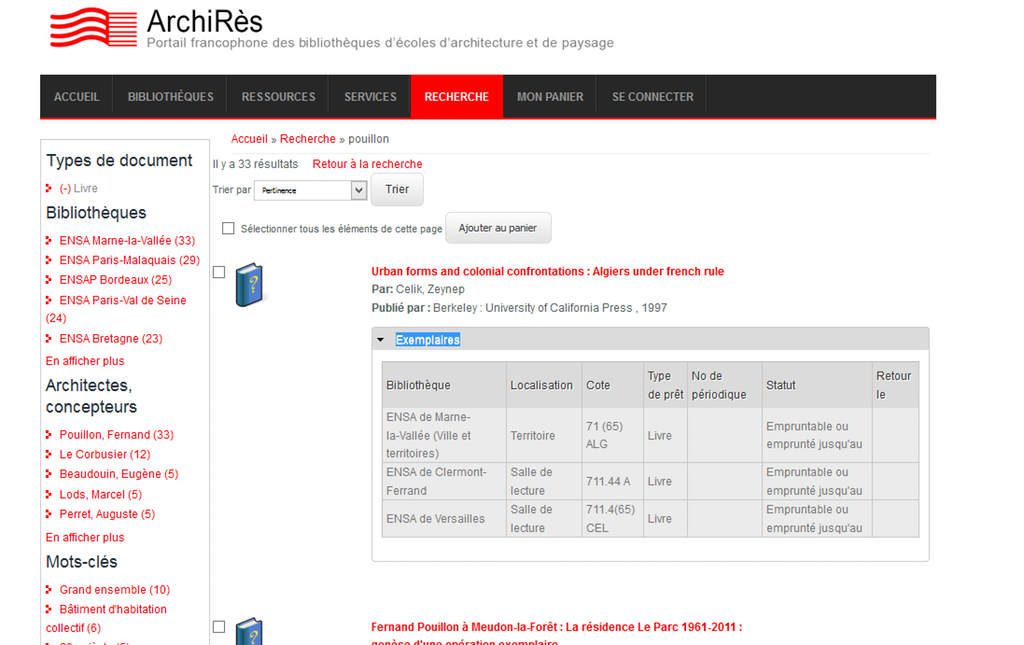Filter by ENSA Bretagne (23)
This screenshot has width=1024, height=645.
coord(111,338)
